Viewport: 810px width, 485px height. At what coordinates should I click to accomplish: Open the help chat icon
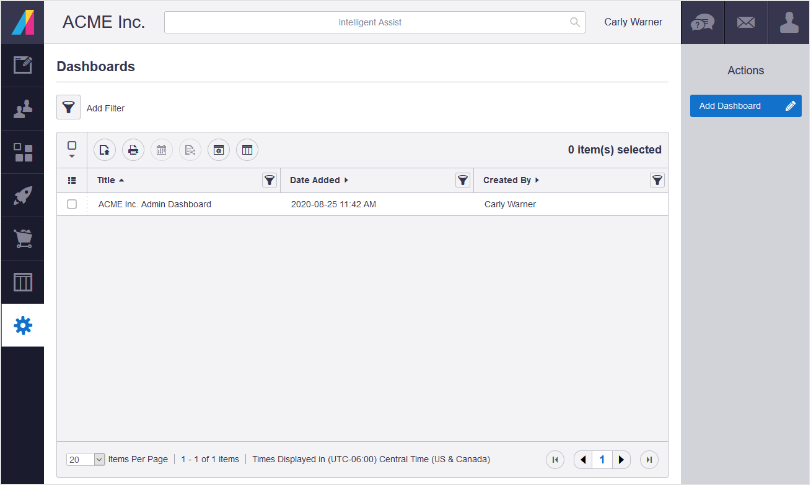[703, 22]
